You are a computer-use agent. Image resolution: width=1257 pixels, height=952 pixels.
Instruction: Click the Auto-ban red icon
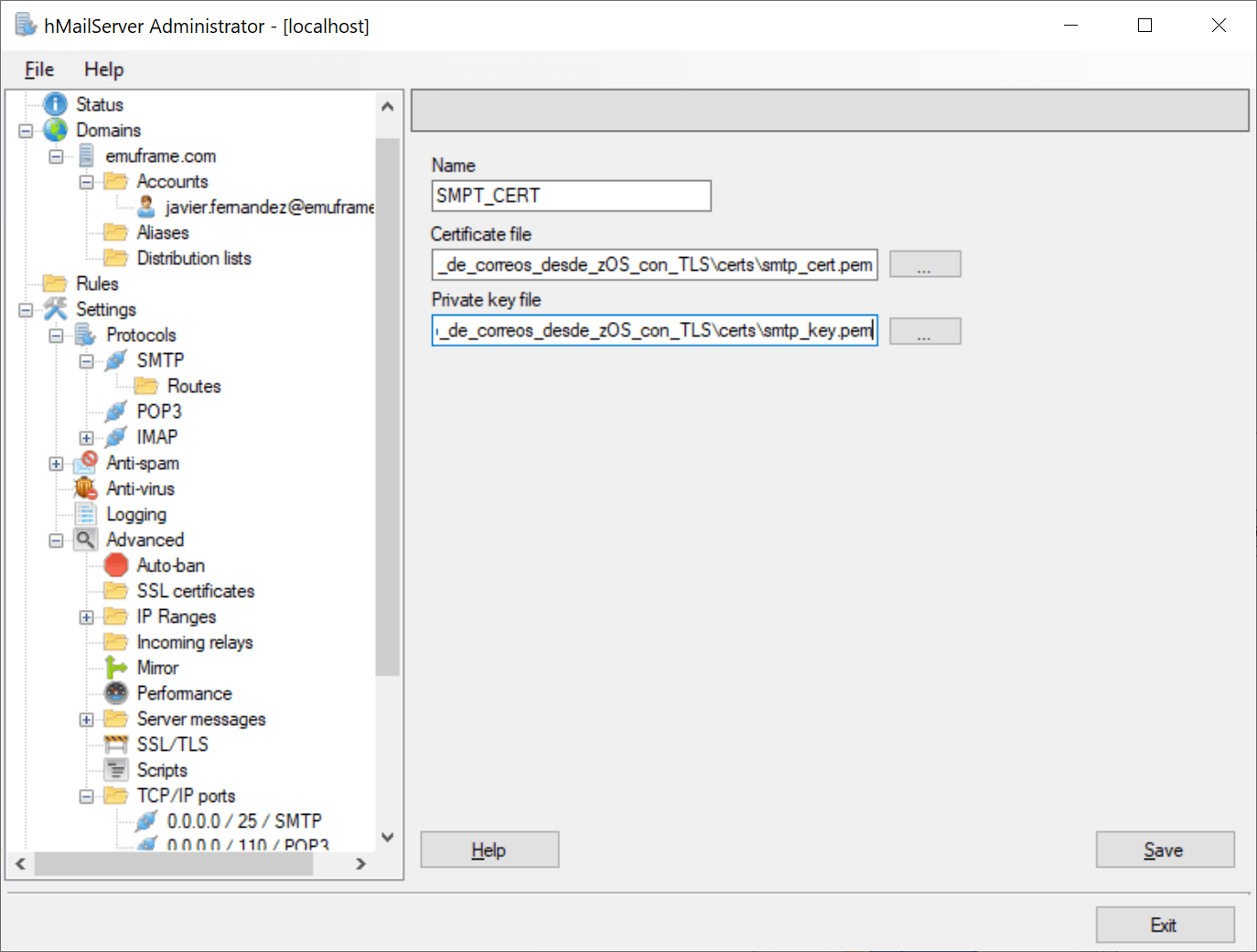115,565
